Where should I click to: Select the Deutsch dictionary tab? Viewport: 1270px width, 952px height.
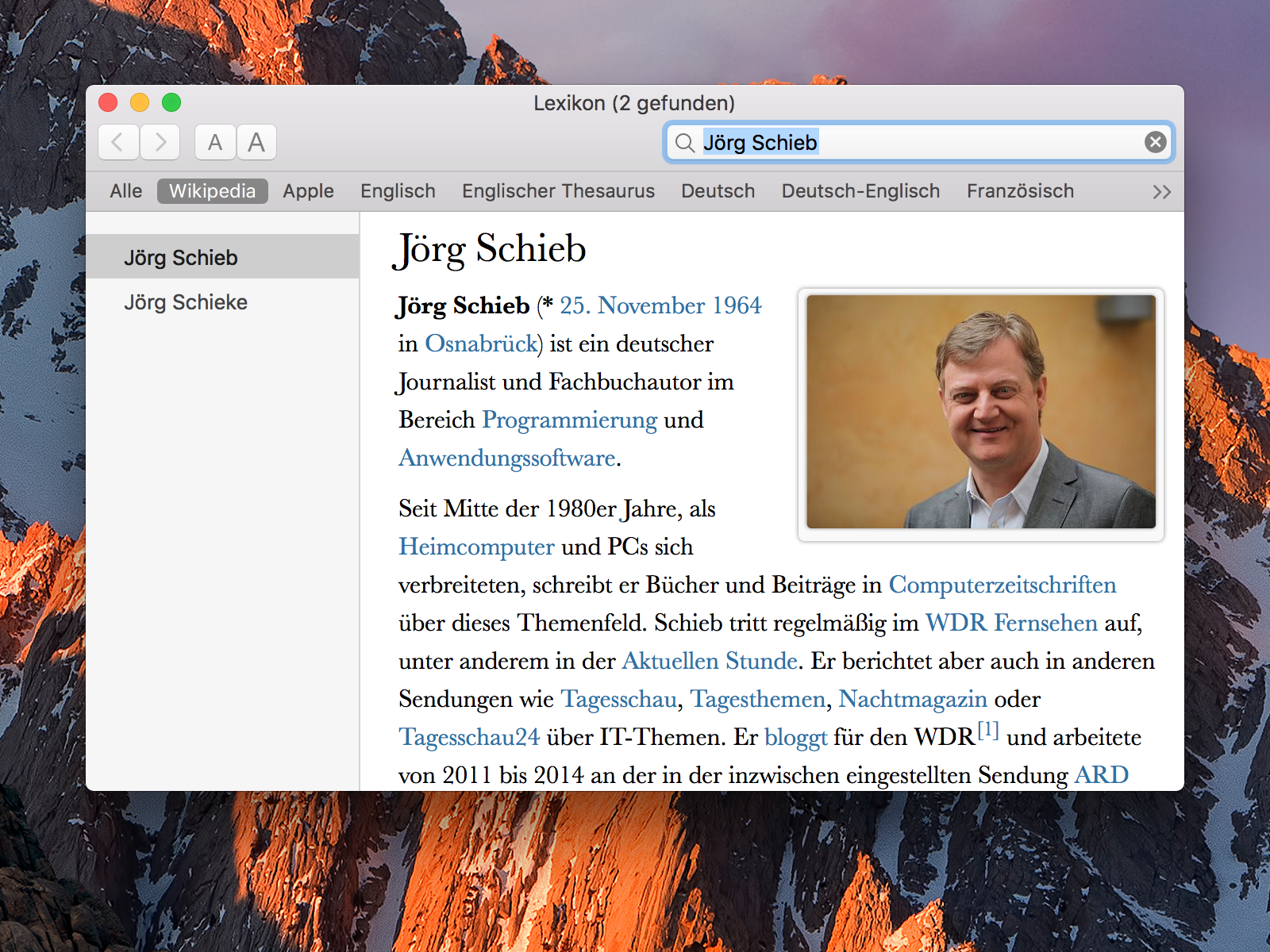[718, 191]
